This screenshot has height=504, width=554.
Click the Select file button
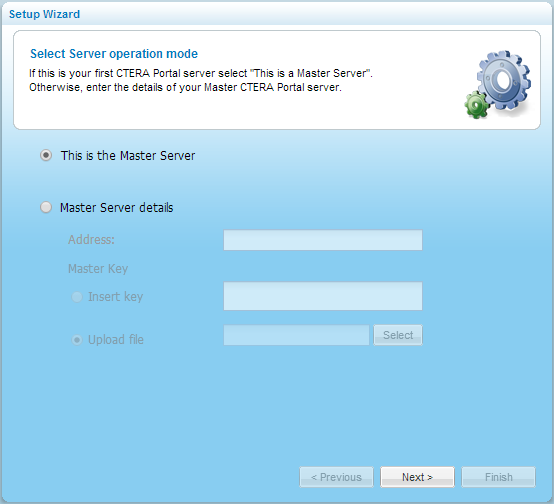[x=398, y=335]
